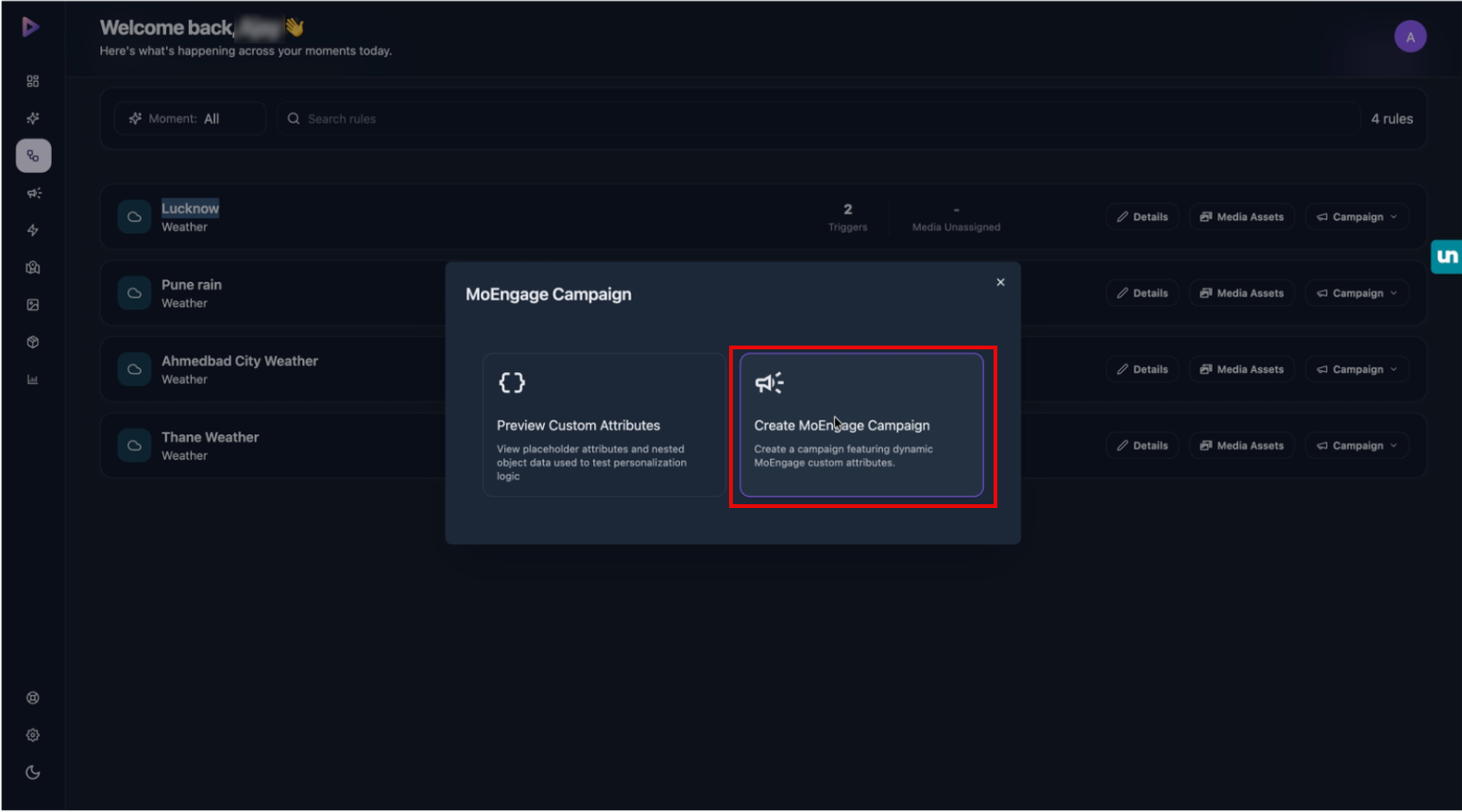Select Create MoEngage Campaign card
1462x812 pixels.
click(861, 425)
